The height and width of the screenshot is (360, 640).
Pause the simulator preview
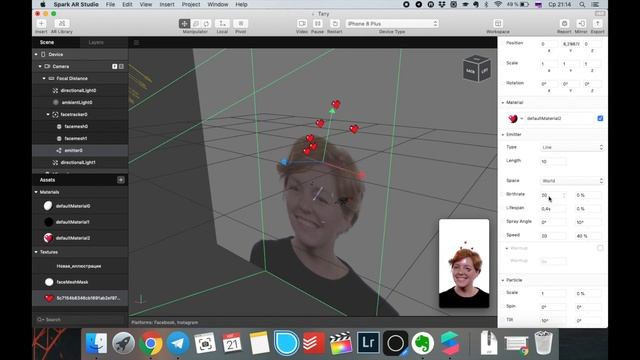(318, 23)
